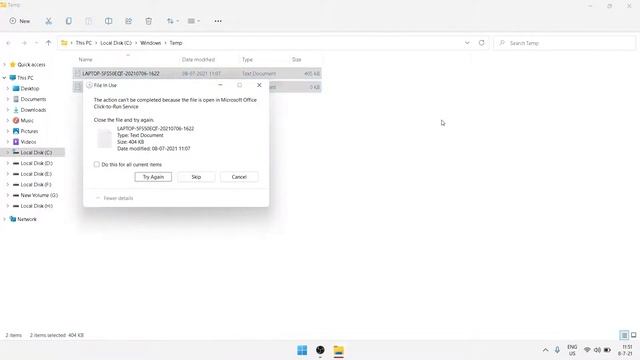Viewport: 640px width, 360px height.
Task: Go forward with the forward arrow
Action: (24, 43)
